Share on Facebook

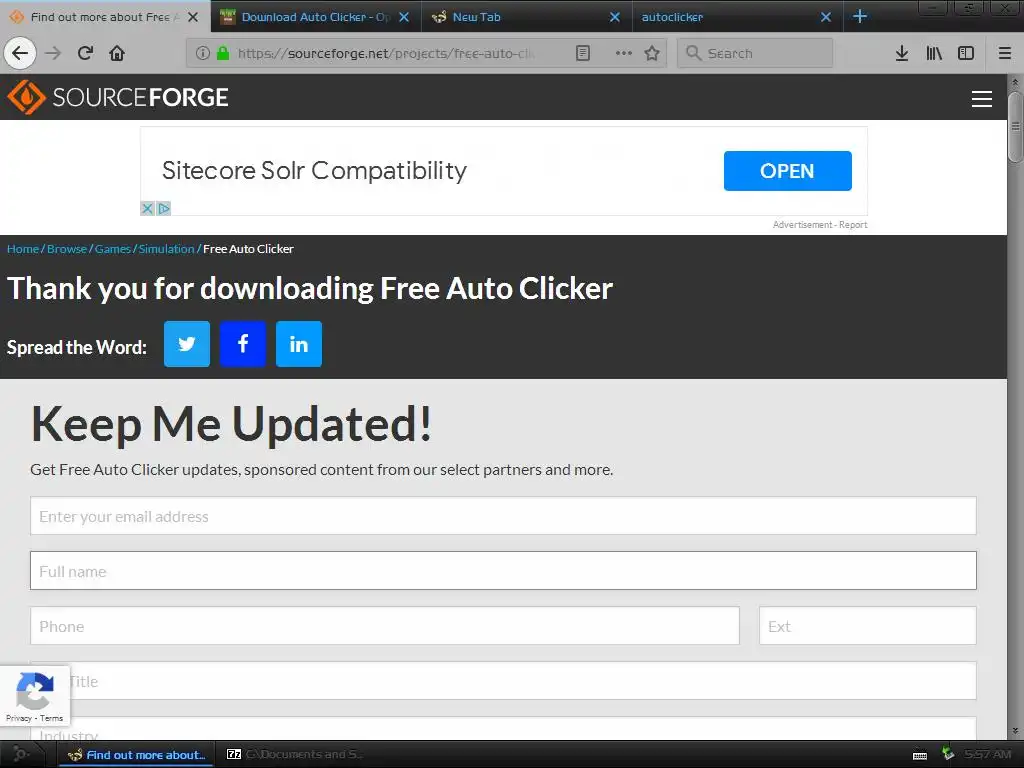point(243,344)
